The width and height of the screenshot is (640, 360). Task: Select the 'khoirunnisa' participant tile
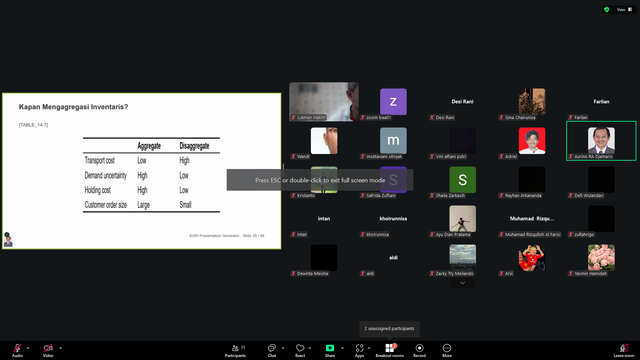[x=393, y=219]
